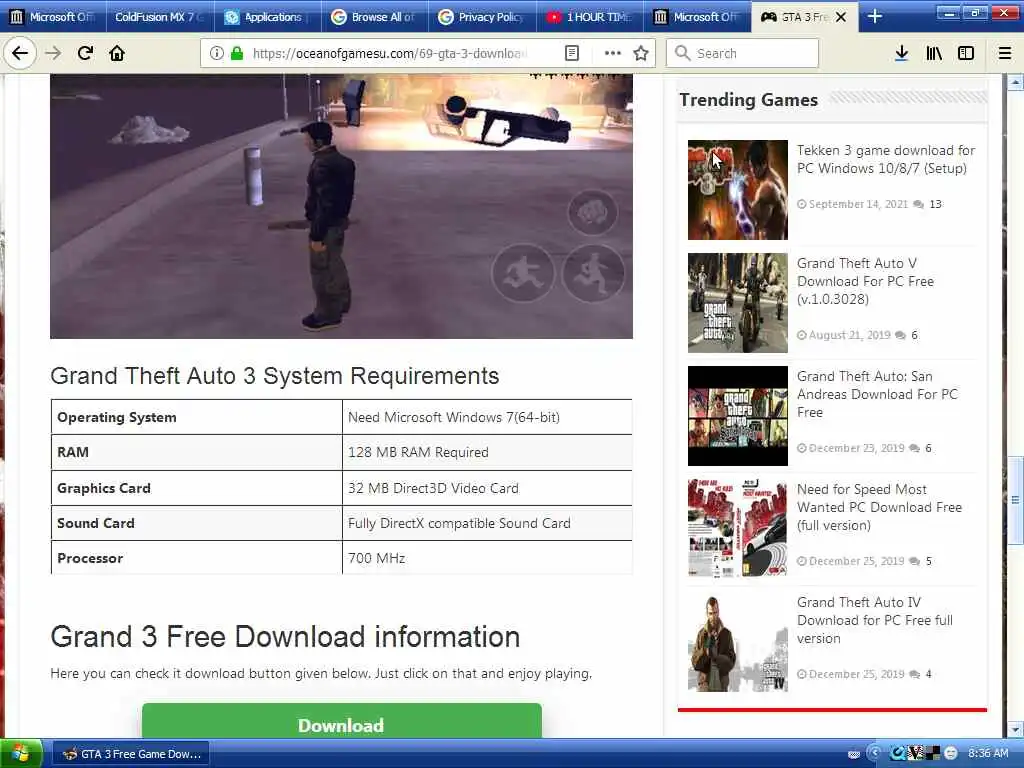
Task: Open Grand Theft Auto IV Download link
Action: pos(874,620)
